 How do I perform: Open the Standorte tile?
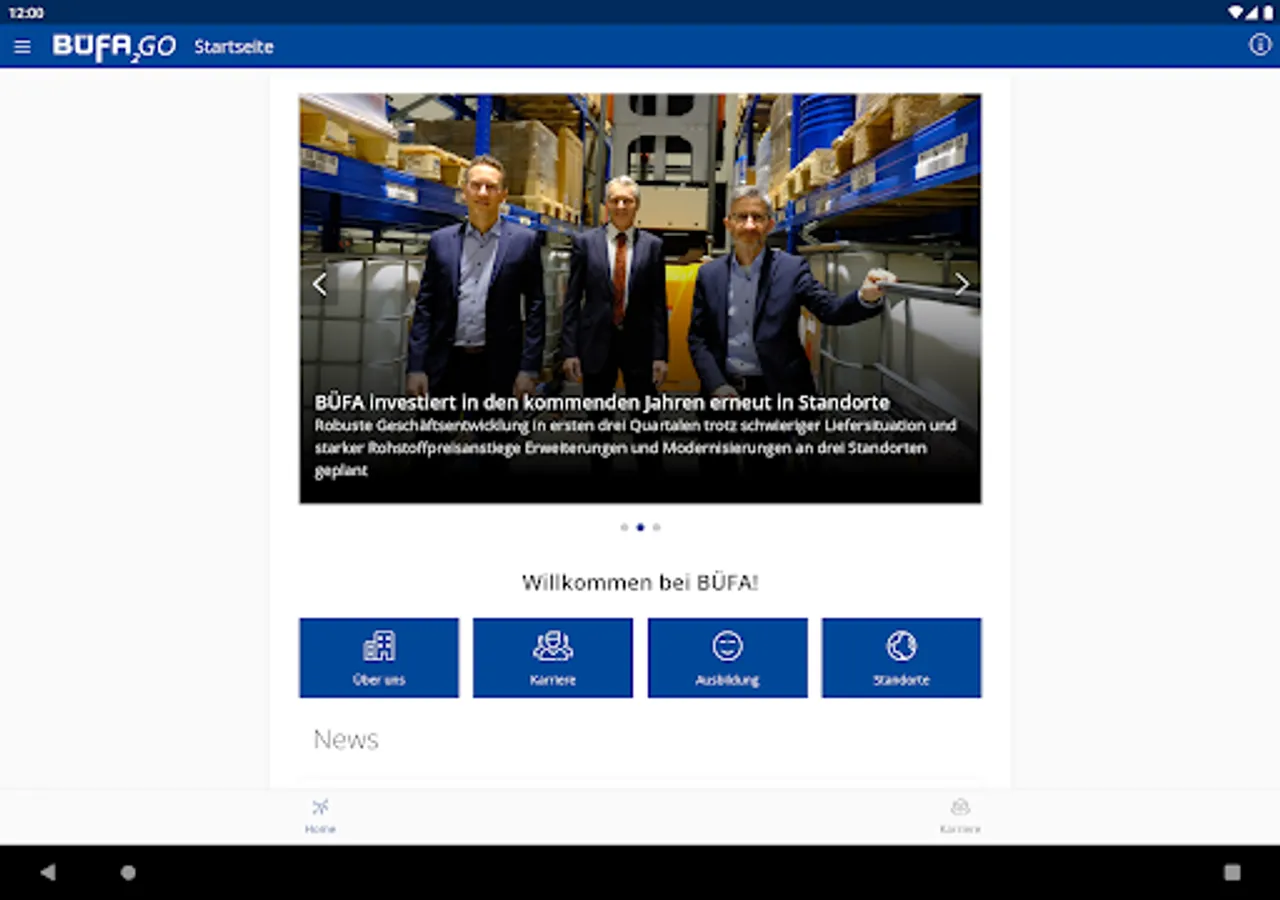pyautogui.click(x=902, y=658)
